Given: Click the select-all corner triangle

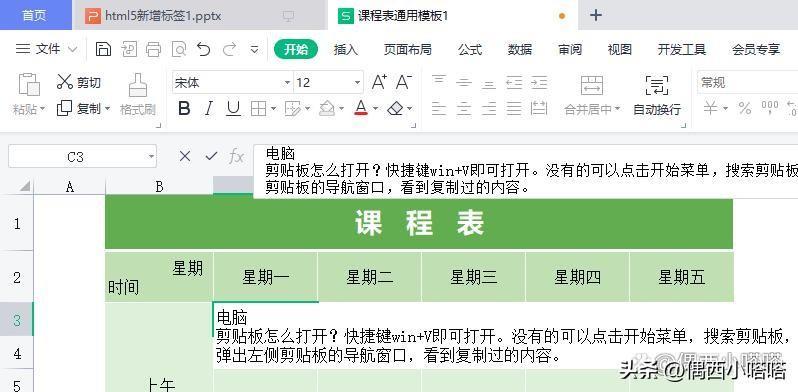Looking at the screenshot, I should [25, 187].
